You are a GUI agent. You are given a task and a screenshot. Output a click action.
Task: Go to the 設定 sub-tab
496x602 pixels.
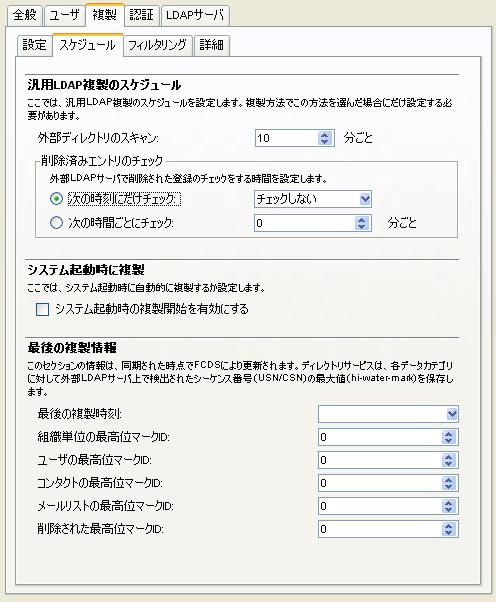[x=35, y=45]
